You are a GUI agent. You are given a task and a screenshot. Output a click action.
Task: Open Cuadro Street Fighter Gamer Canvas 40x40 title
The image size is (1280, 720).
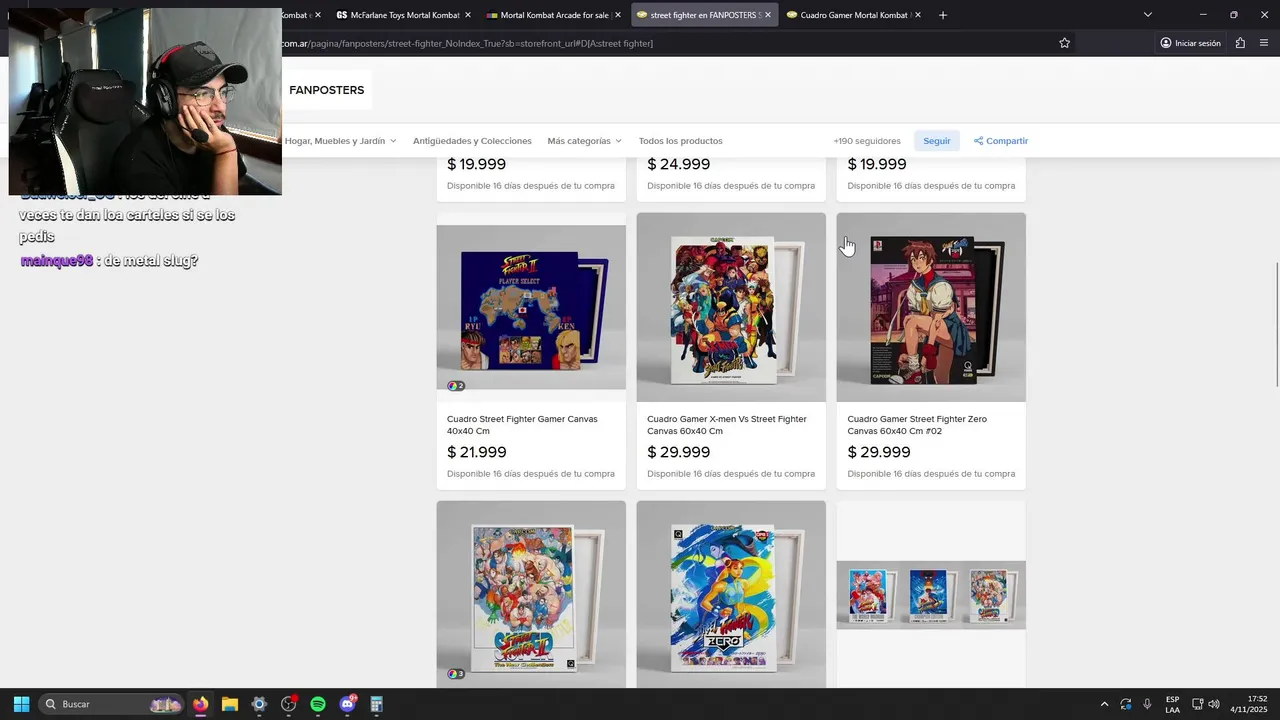tap(522, 425)
